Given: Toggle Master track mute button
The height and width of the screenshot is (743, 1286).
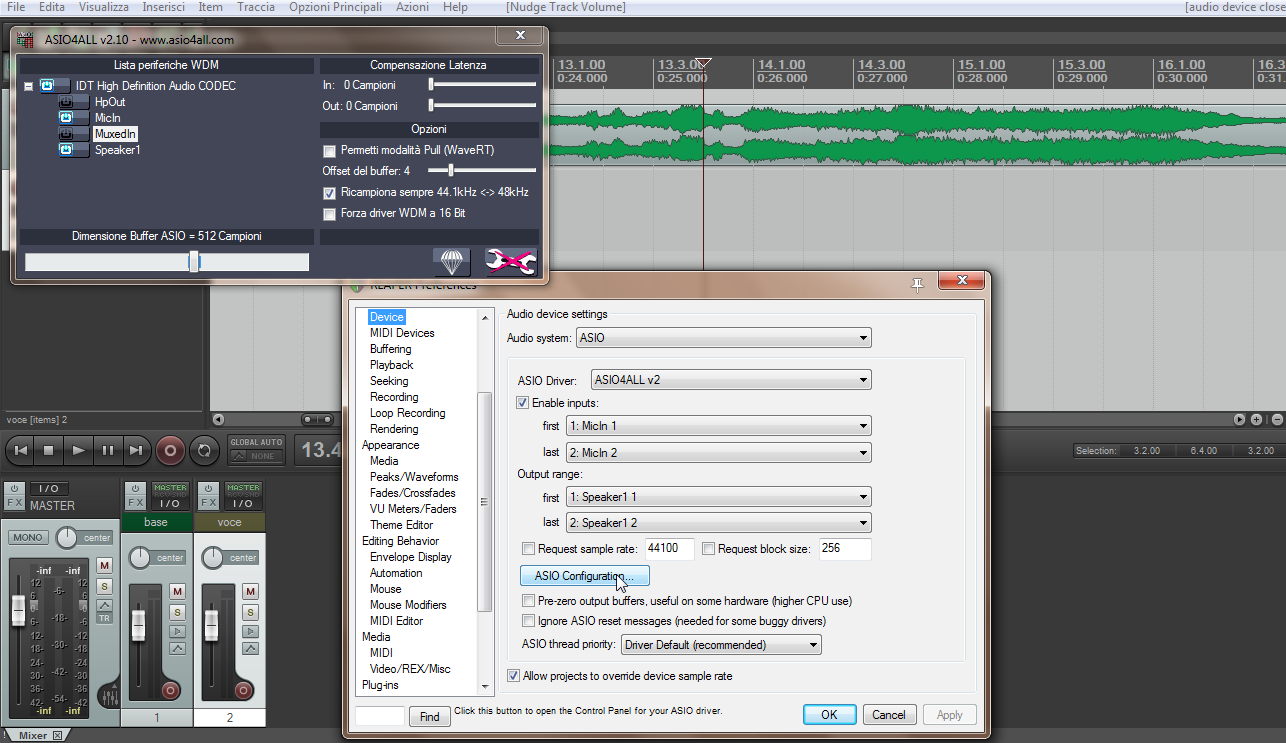Looking at the screenshot, I should click(104, 566).
